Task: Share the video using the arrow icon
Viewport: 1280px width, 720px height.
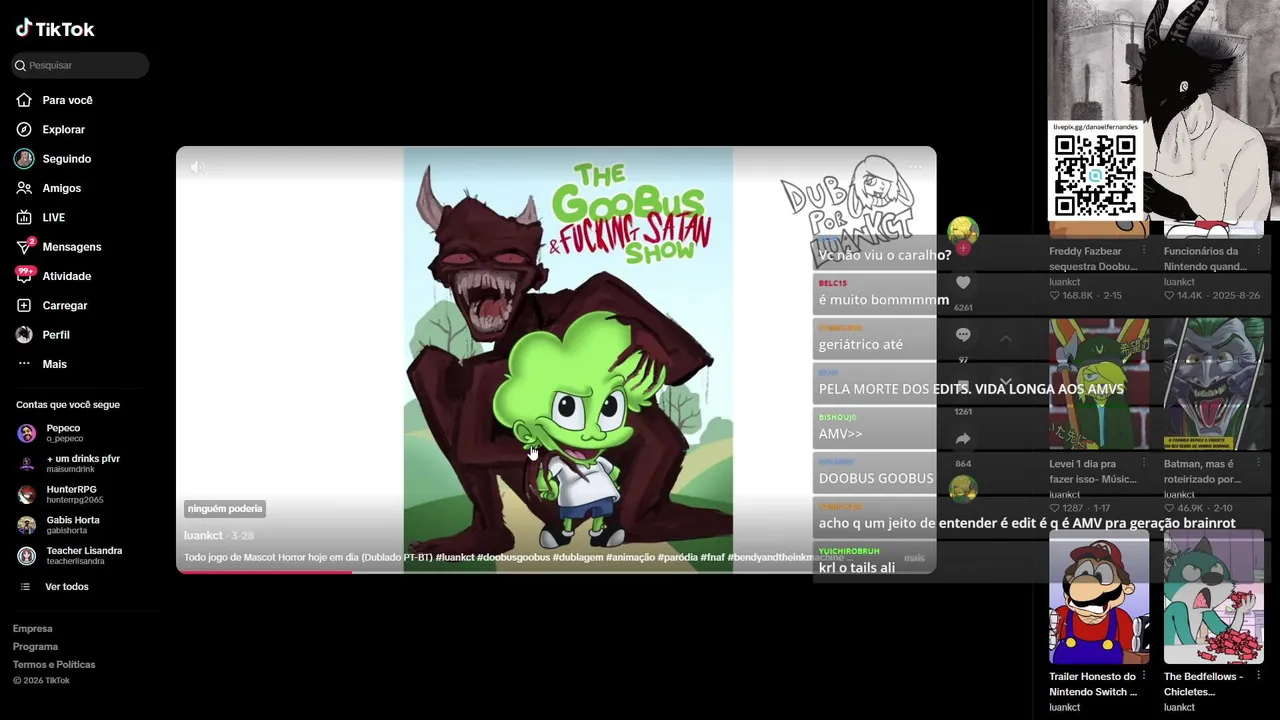Action: 963,439
